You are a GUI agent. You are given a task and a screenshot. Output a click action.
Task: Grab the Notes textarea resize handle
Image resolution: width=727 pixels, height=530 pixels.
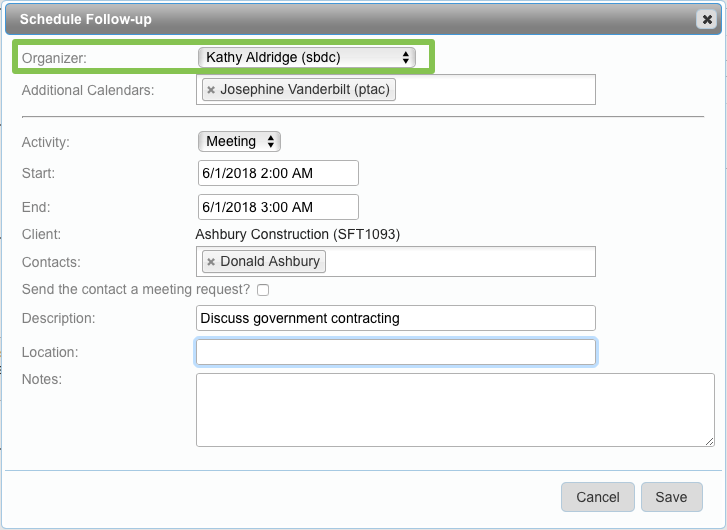[x=709, y=441]
